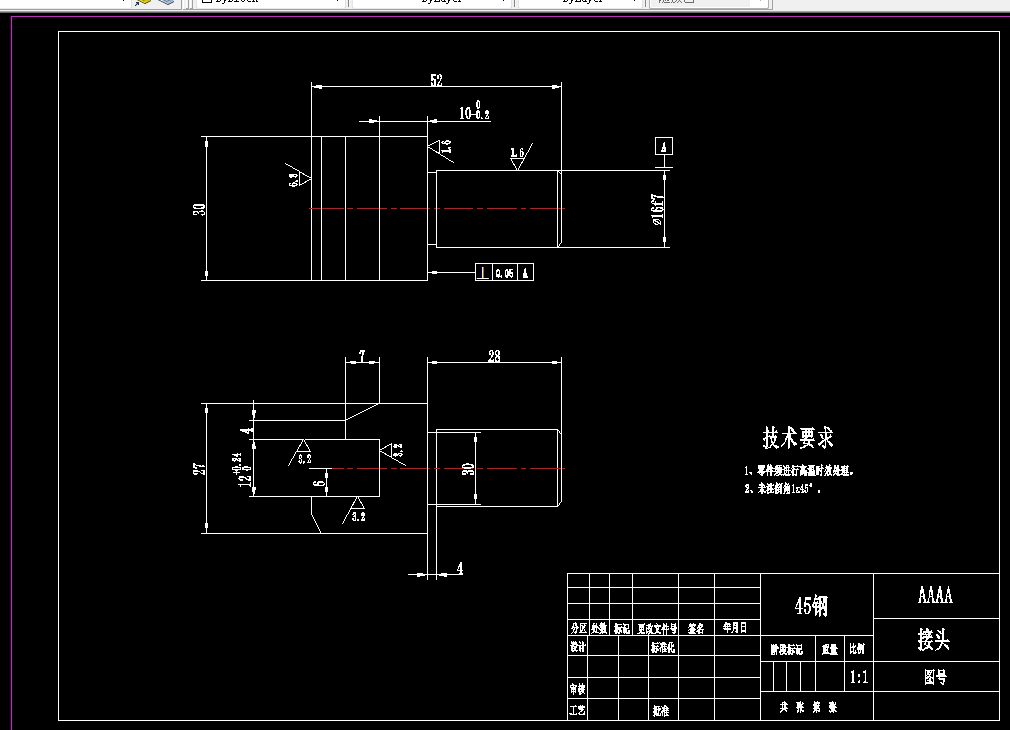Image resolution: width=1010 pixels, height=730 pixels.
Task: Pick the 30 dimension inside lower view shaft
Action: [x=468, y=469]
